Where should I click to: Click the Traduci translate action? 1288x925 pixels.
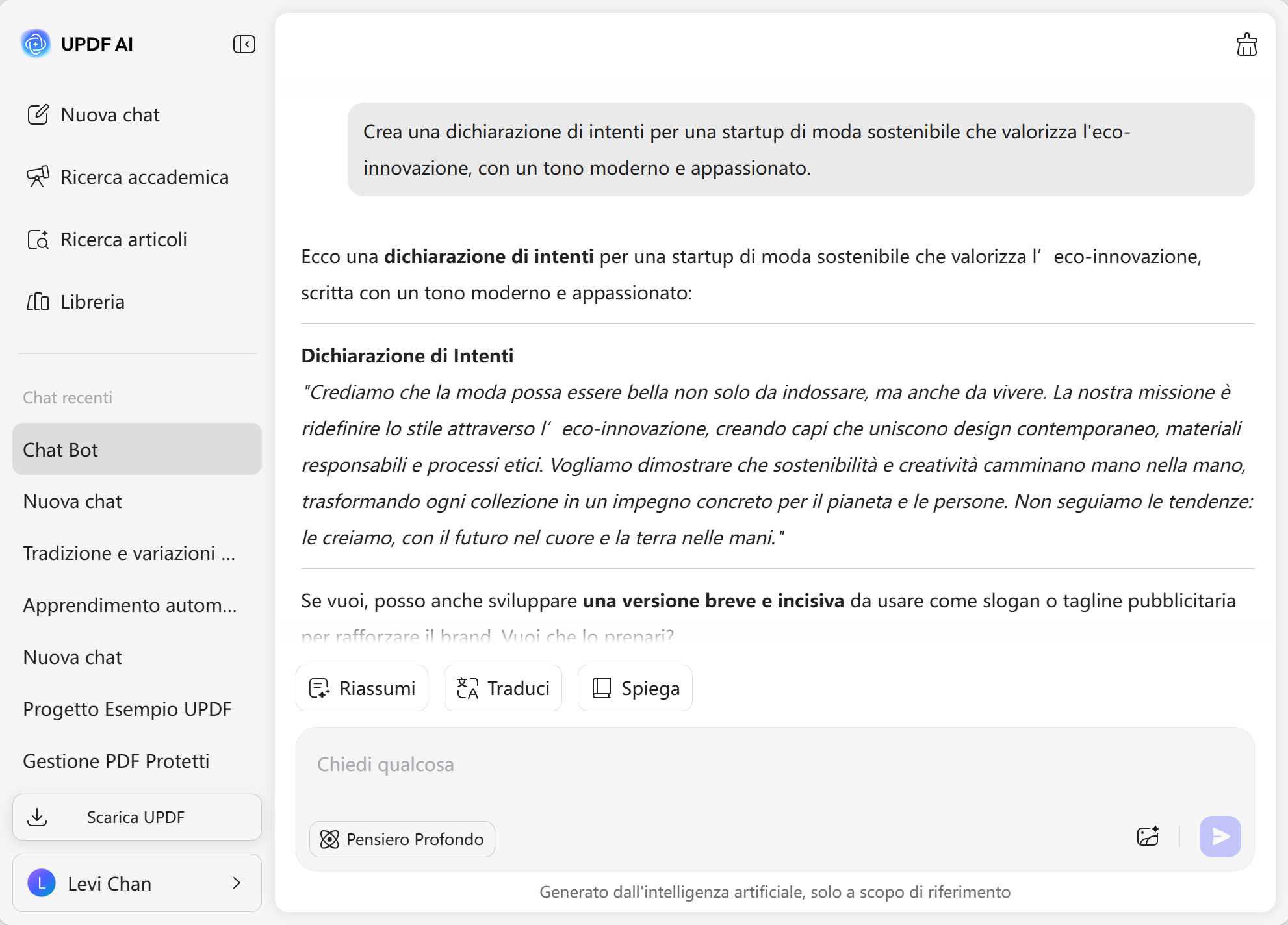(x=502, y=688)
